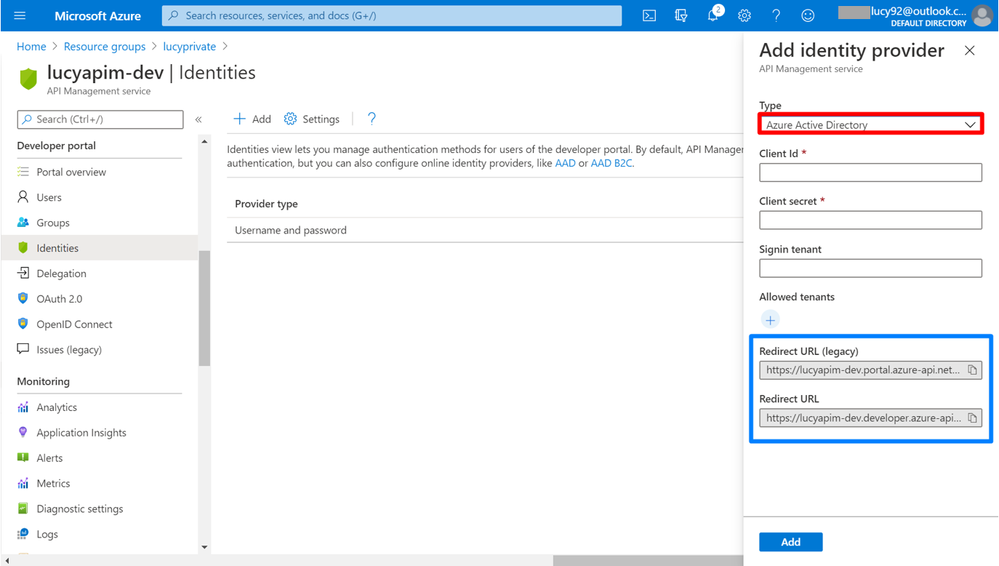Focus the sidebar Search (Ctrl+/) box
999x566 pixels.
[x=100, y=119]
